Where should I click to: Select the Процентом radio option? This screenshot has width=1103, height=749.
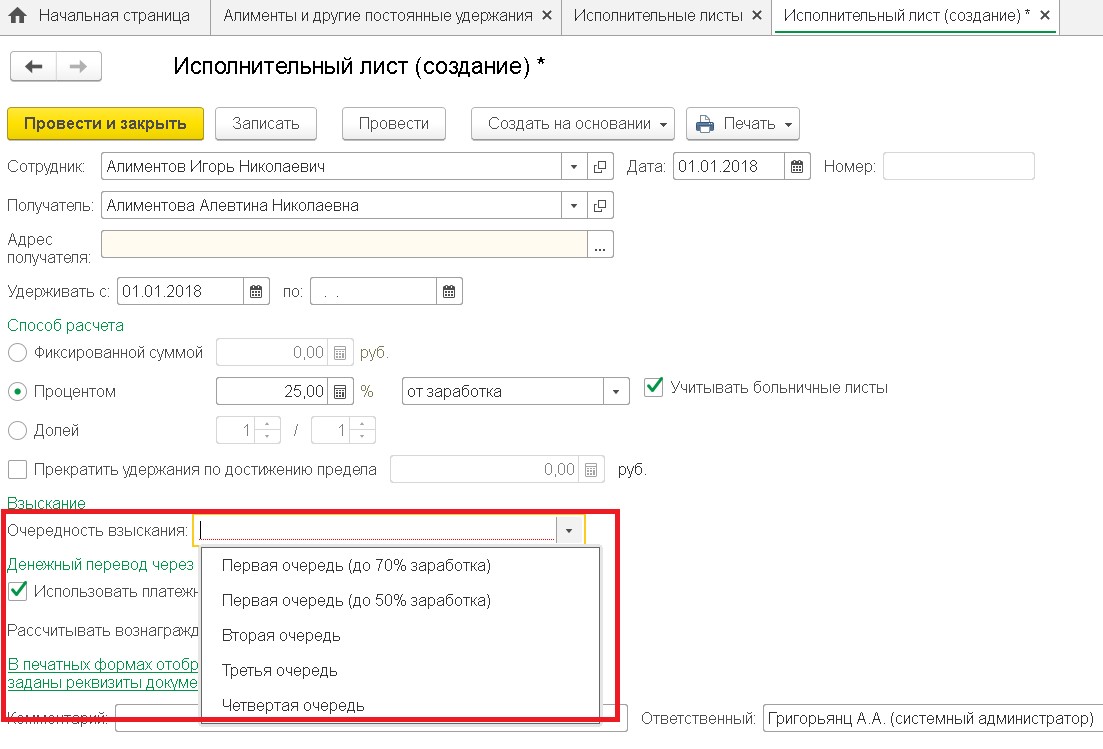(x=17, y=392)
